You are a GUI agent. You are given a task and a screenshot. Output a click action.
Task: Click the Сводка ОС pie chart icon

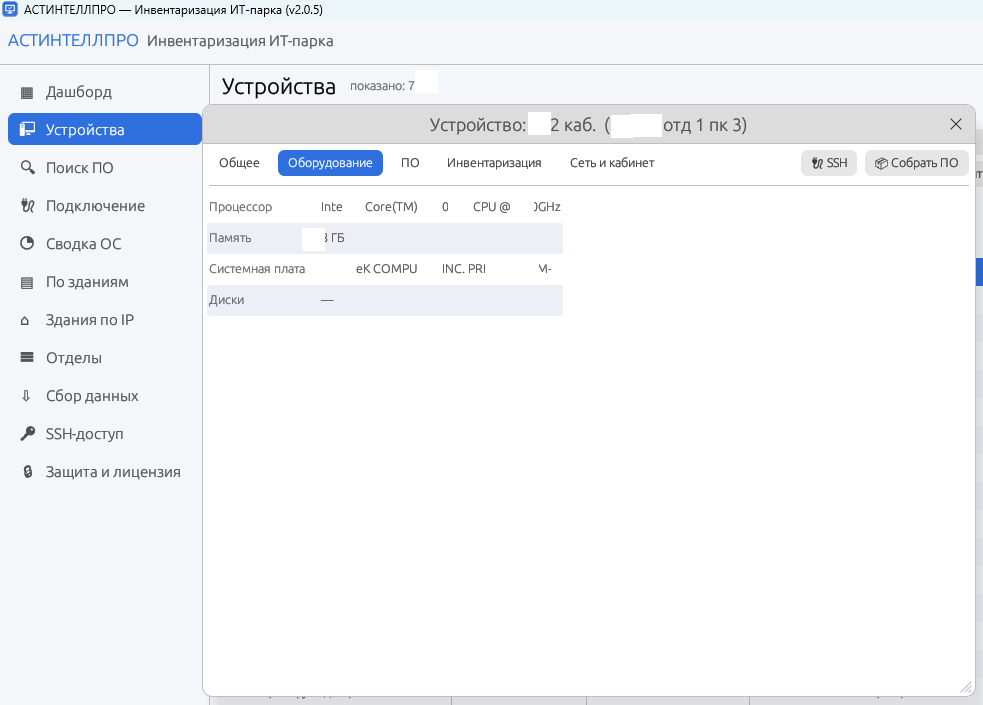pyautogui.click(x=27, y=243)
